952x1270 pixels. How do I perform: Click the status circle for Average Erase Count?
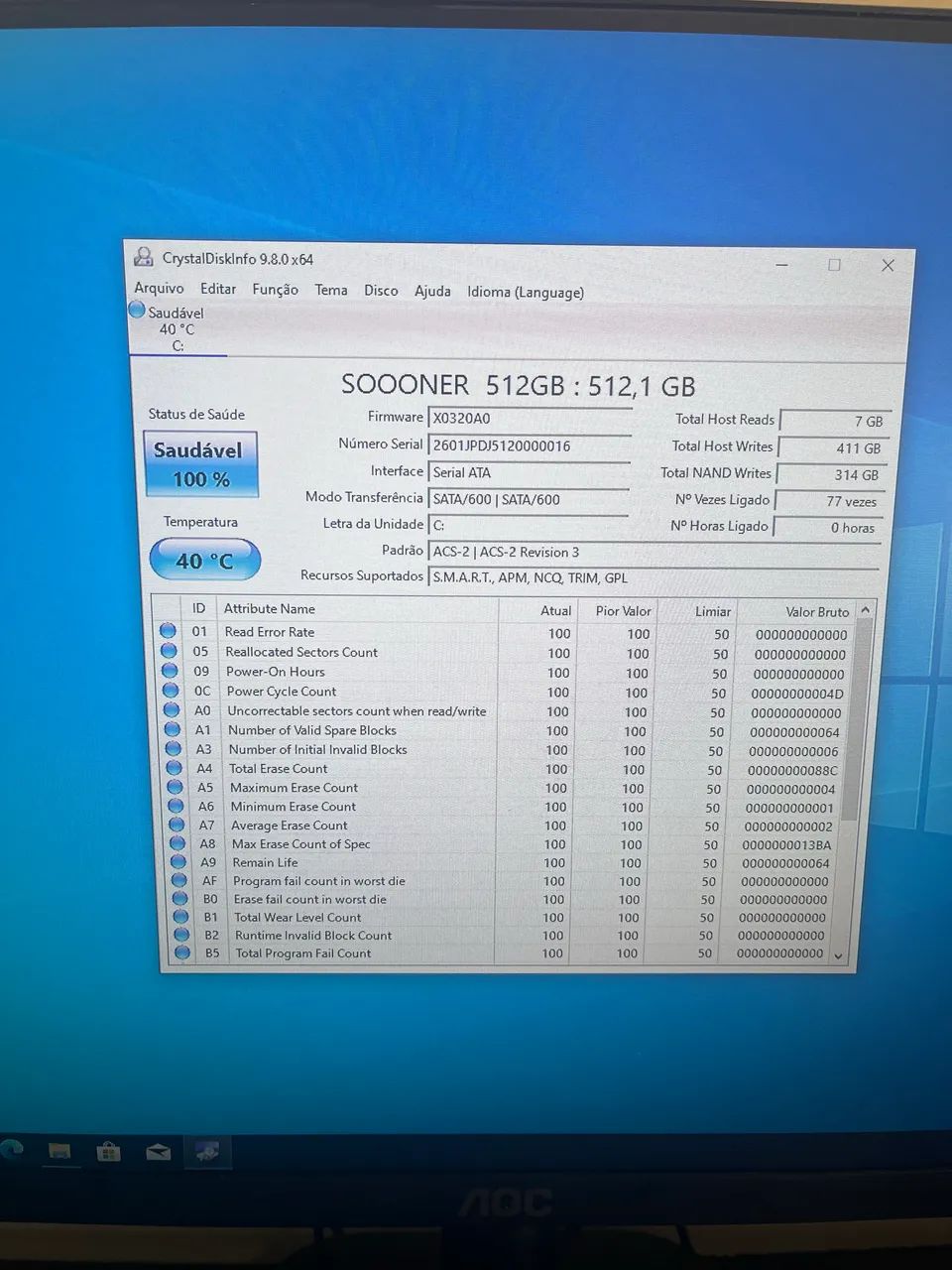(178, 825)
